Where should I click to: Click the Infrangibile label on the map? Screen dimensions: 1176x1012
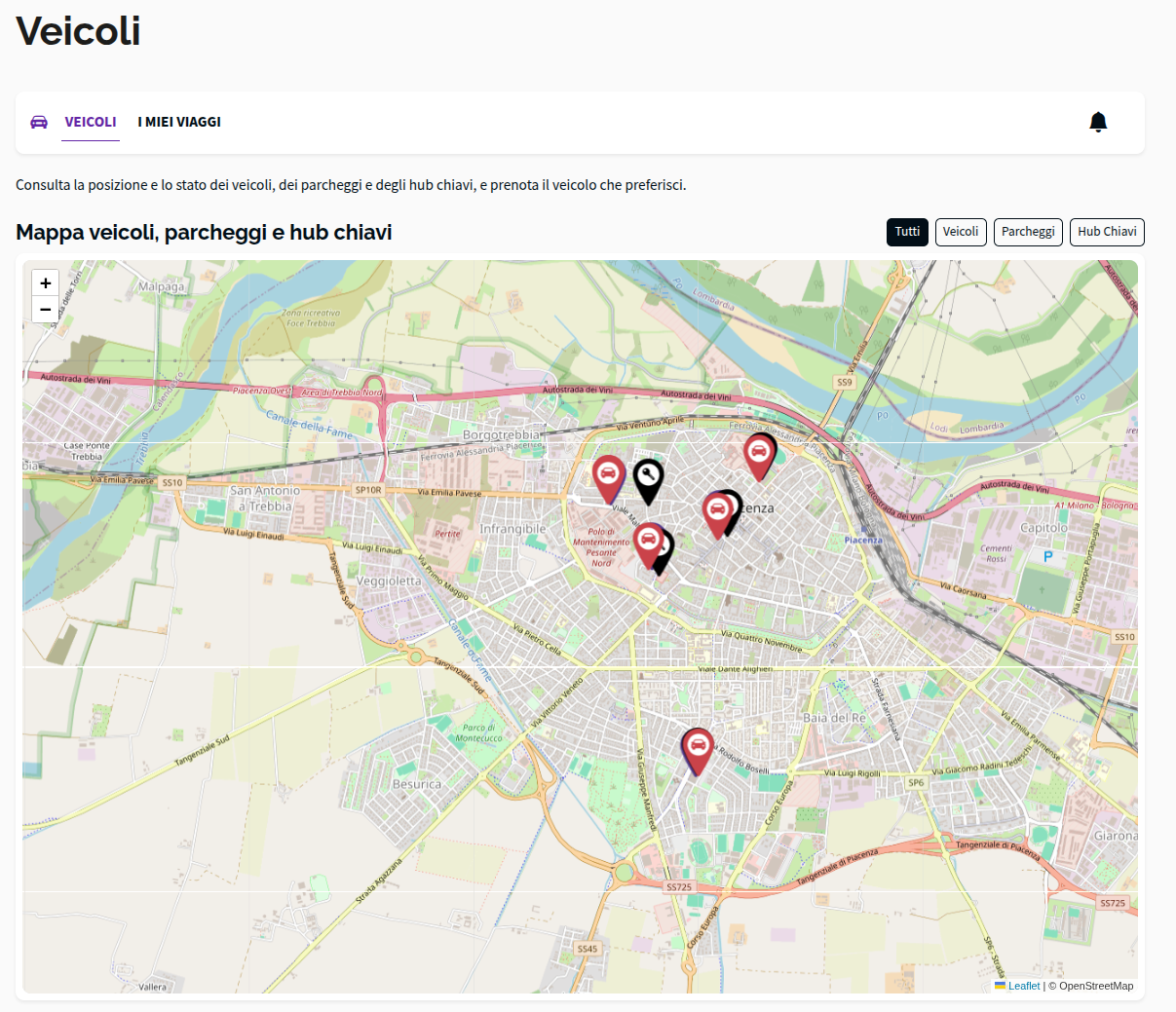point(512,529)
